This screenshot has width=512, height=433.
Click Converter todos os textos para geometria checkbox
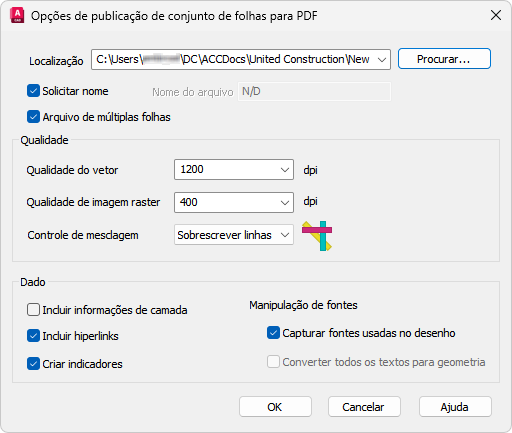pos(273,362)
